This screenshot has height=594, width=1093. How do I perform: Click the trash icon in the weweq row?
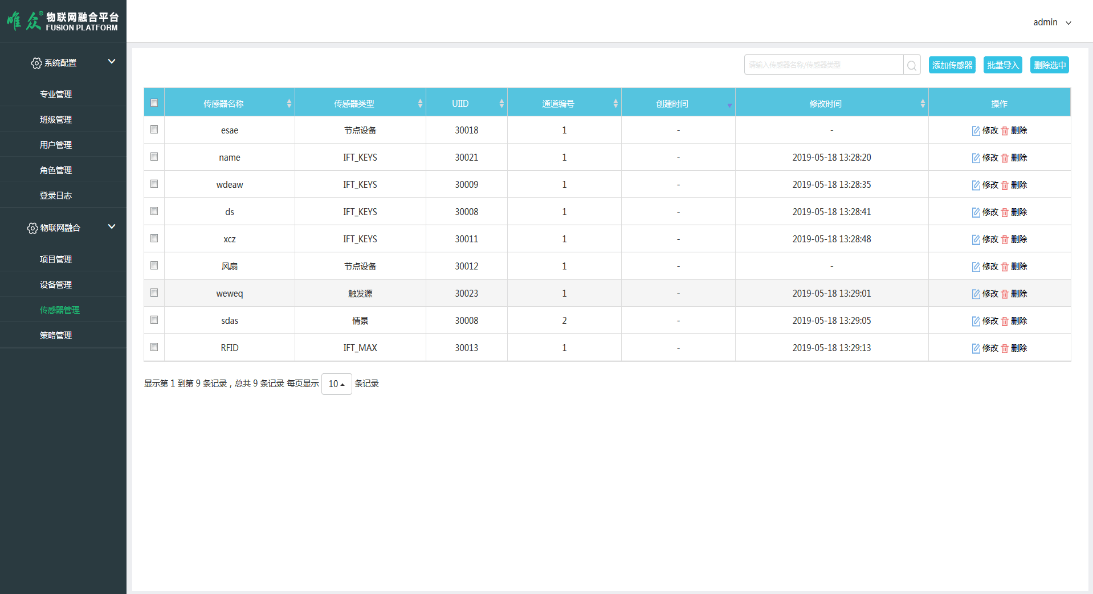[x=1004, y=294]
